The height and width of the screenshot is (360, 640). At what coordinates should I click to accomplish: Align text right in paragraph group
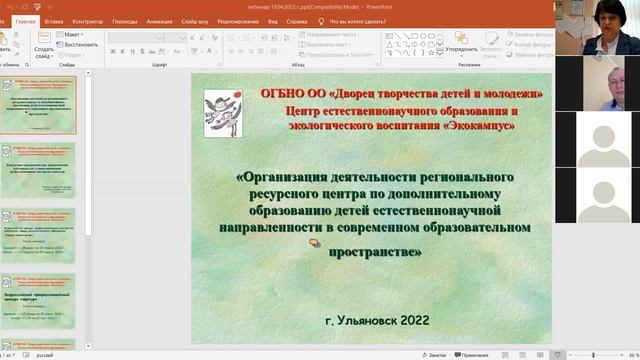(251, 51)
